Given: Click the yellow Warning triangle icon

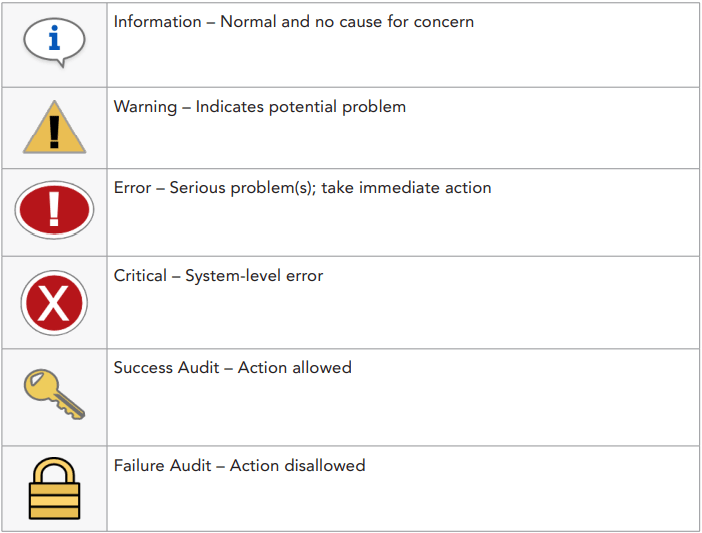Looking at the screenshot, I should click(x=54, y=128).
